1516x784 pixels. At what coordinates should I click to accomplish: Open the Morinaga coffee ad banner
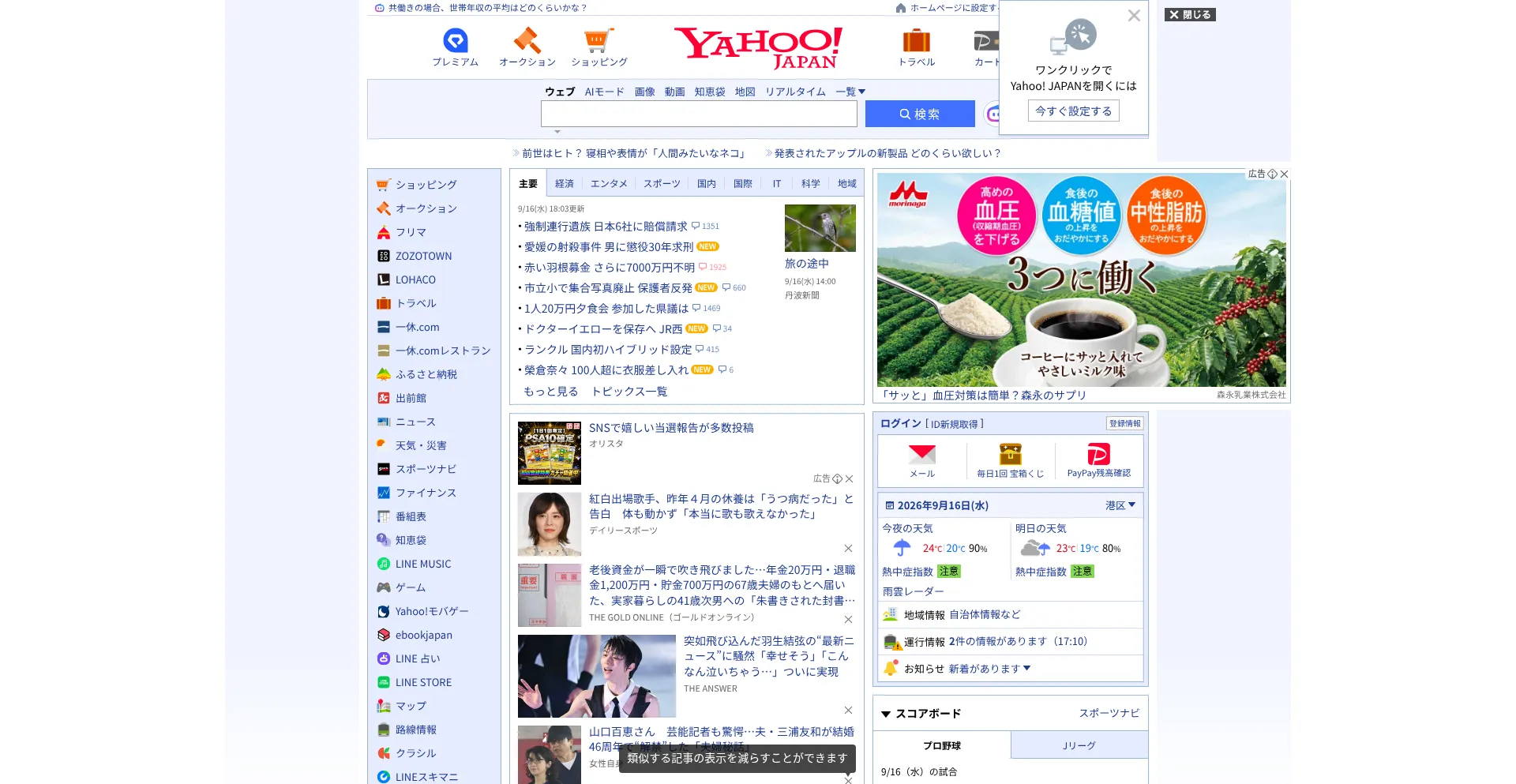click(x=1081, y=280)
